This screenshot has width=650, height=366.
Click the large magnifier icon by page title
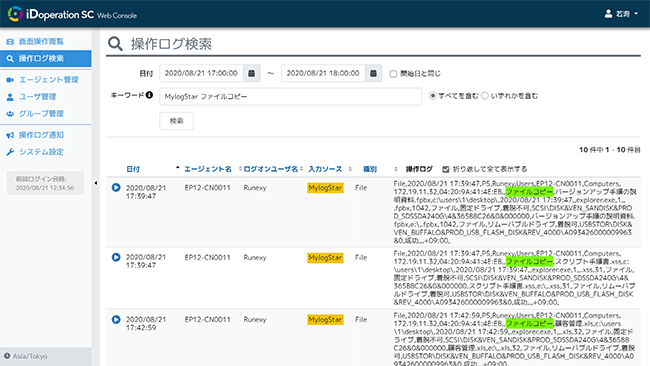coord(115,44)
